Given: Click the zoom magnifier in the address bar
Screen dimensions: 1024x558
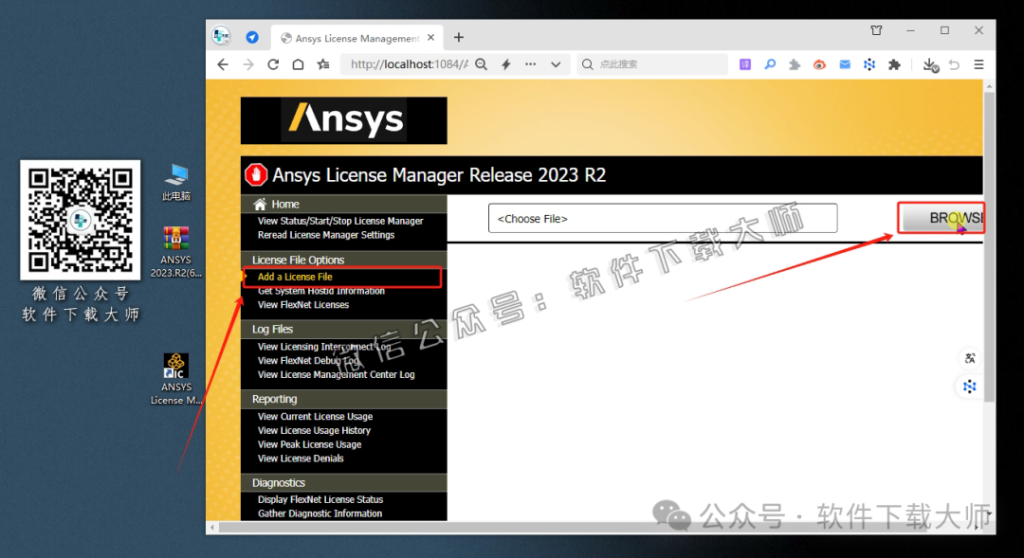Looking at the screenshot, I should point(481,64).
